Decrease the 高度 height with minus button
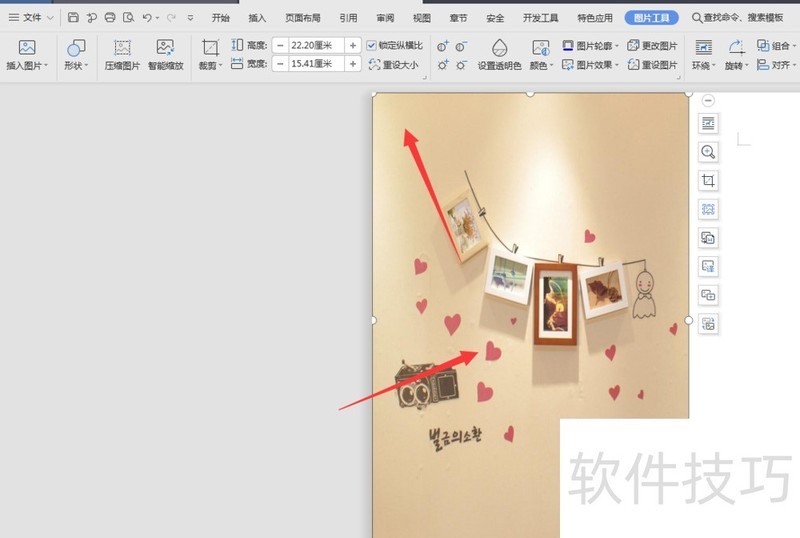The height and width of the screenshot is (538, 800). click(280, 46)
